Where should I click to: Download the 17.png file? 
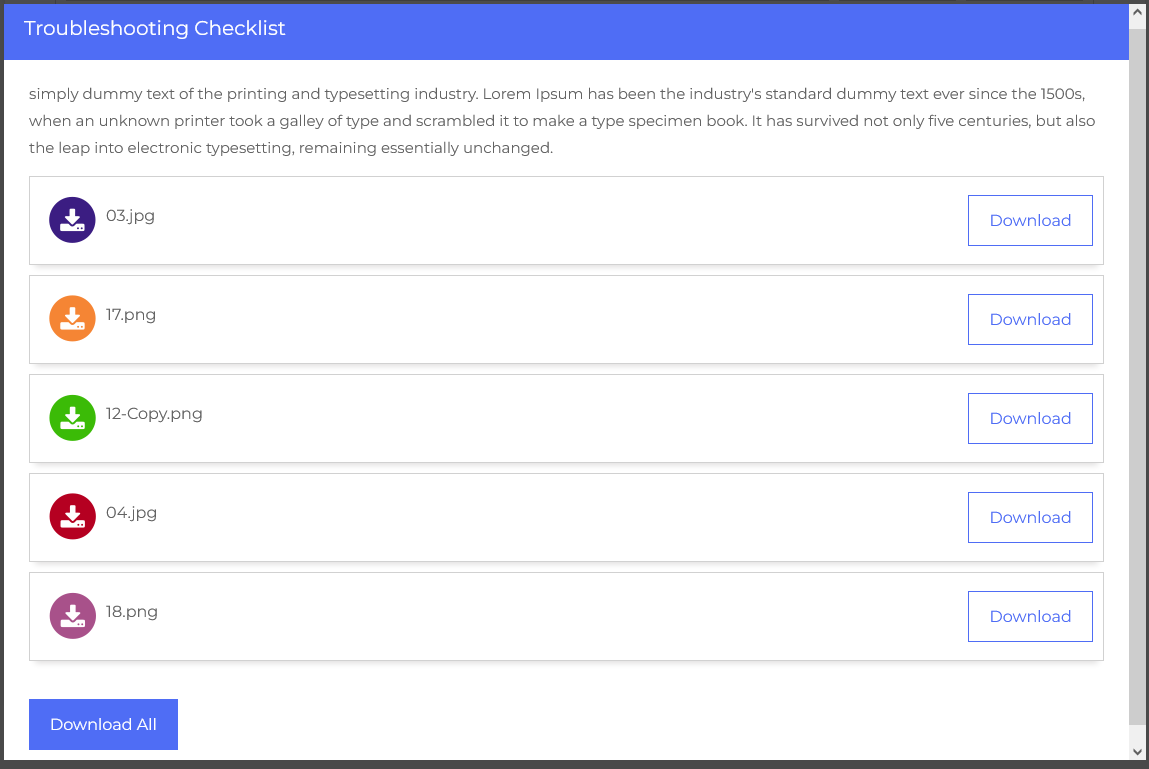pyautogui.click(x=1030, y=320)
